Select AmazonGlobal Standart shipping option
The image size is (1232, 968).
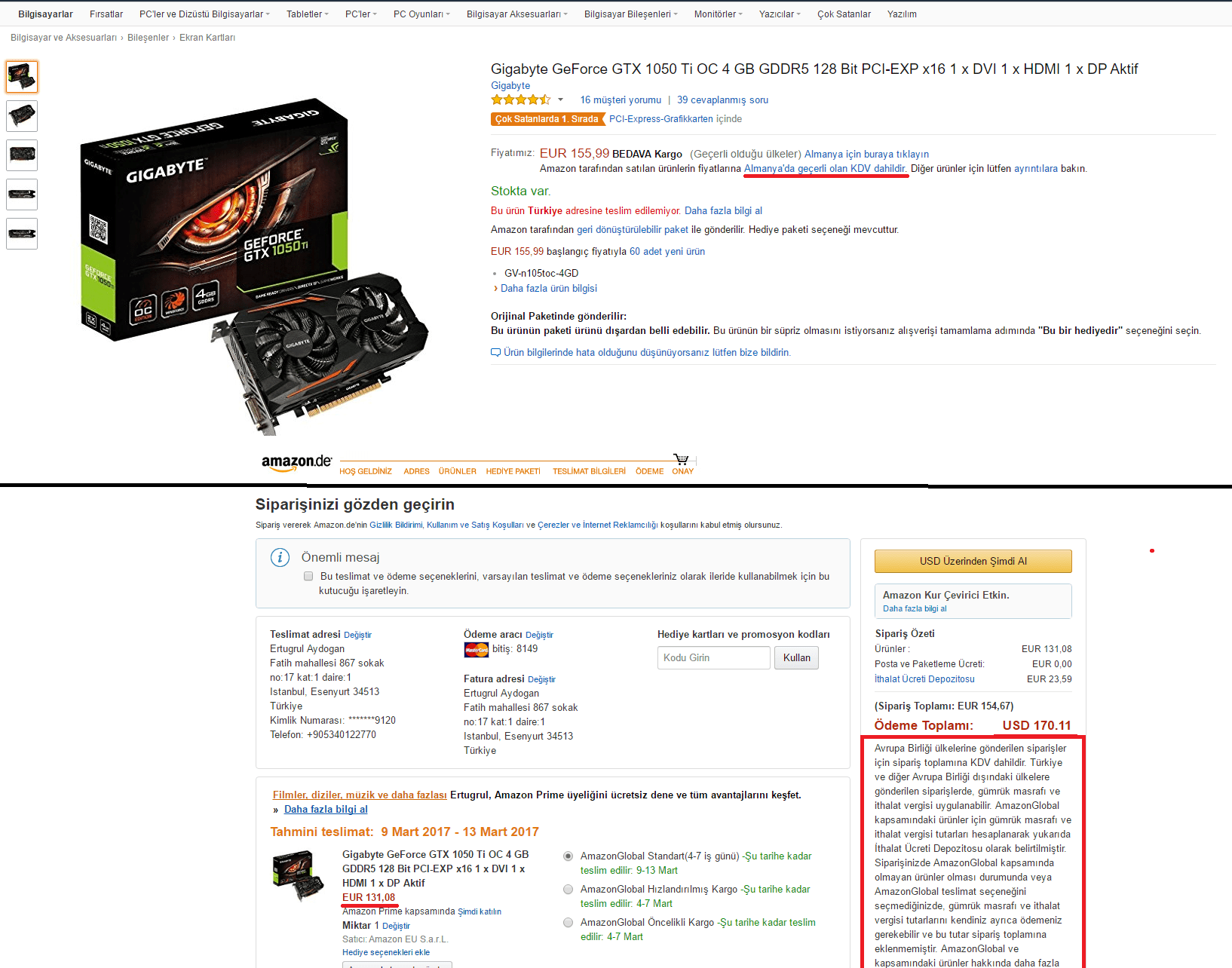tap(568, 856)
